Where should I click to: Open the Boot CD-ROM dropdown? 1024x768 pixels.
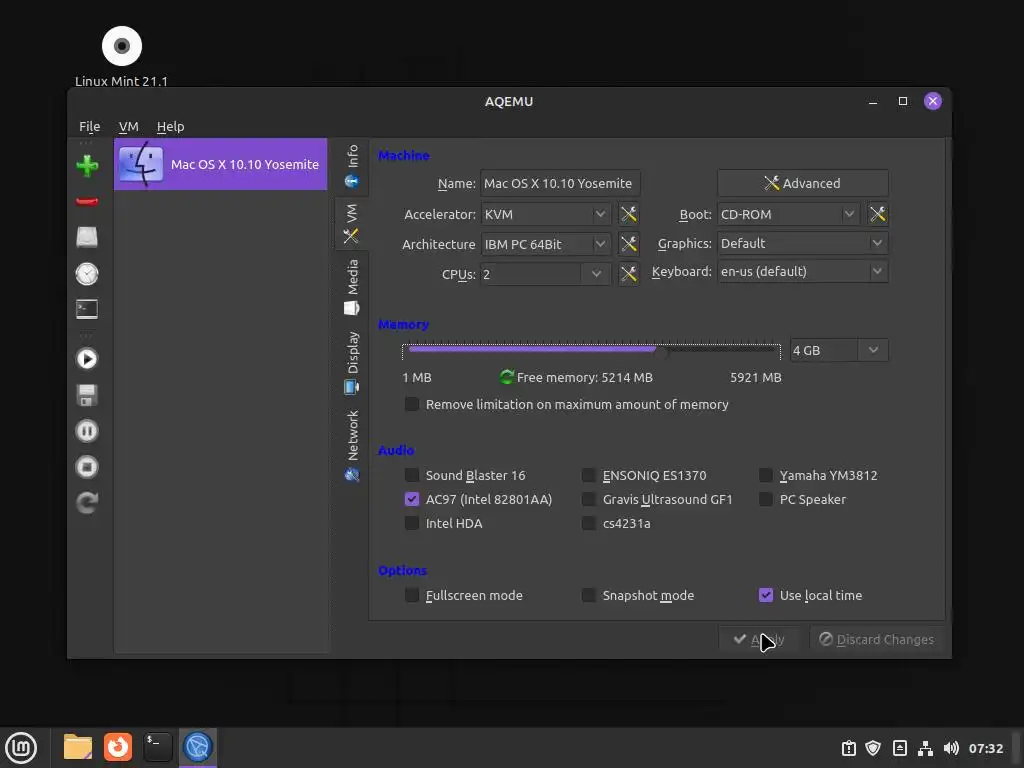point(788,214)
